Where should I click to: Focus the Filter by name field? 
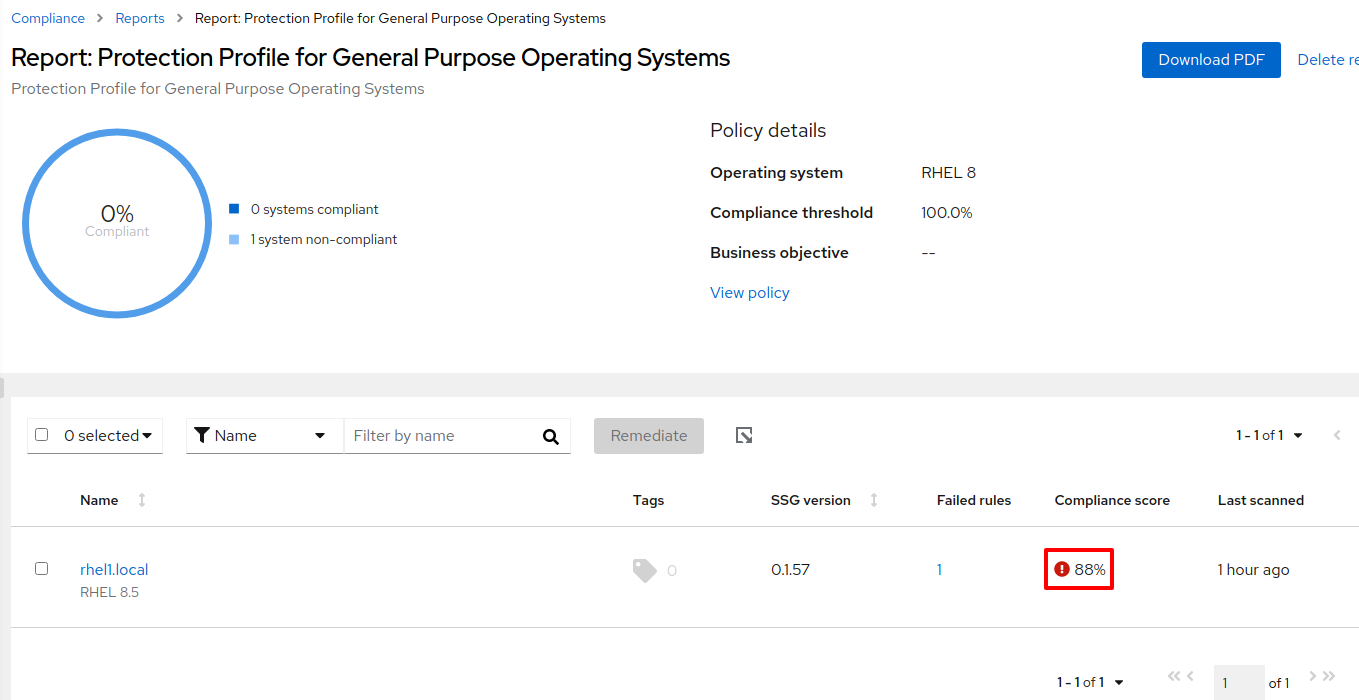point(440,436)
